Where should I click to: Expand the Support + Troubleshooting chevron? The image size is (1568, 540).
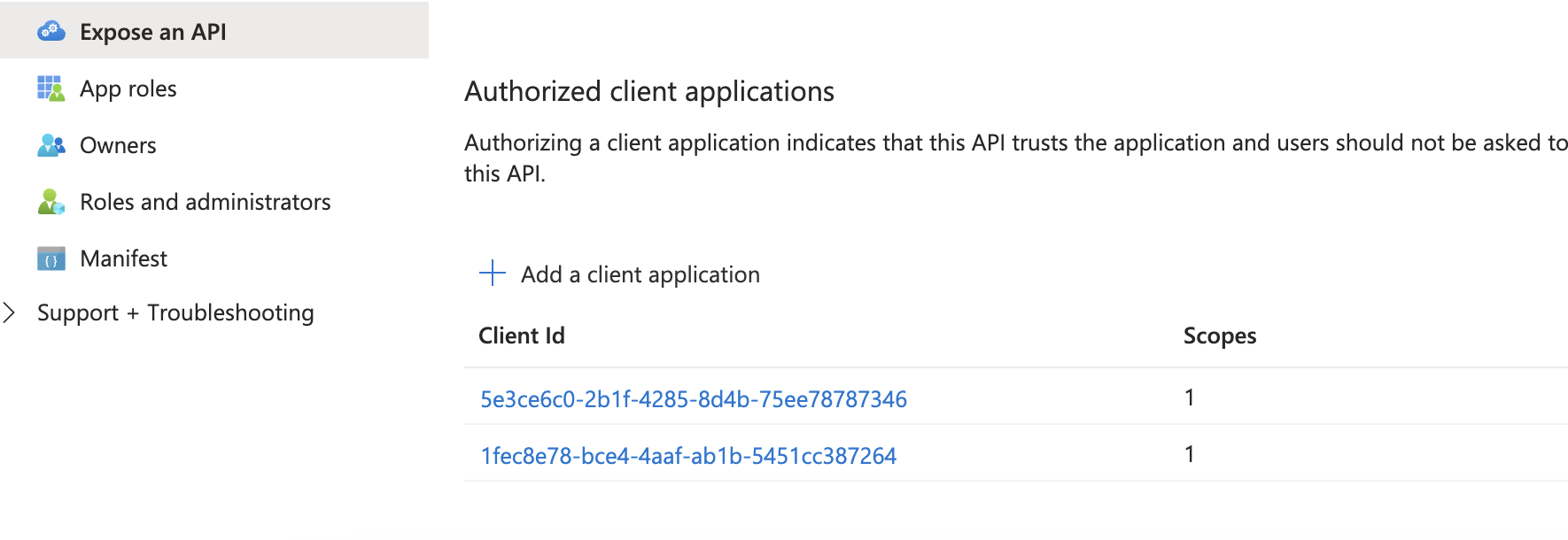pyautogui.click(x=10, y=312)
